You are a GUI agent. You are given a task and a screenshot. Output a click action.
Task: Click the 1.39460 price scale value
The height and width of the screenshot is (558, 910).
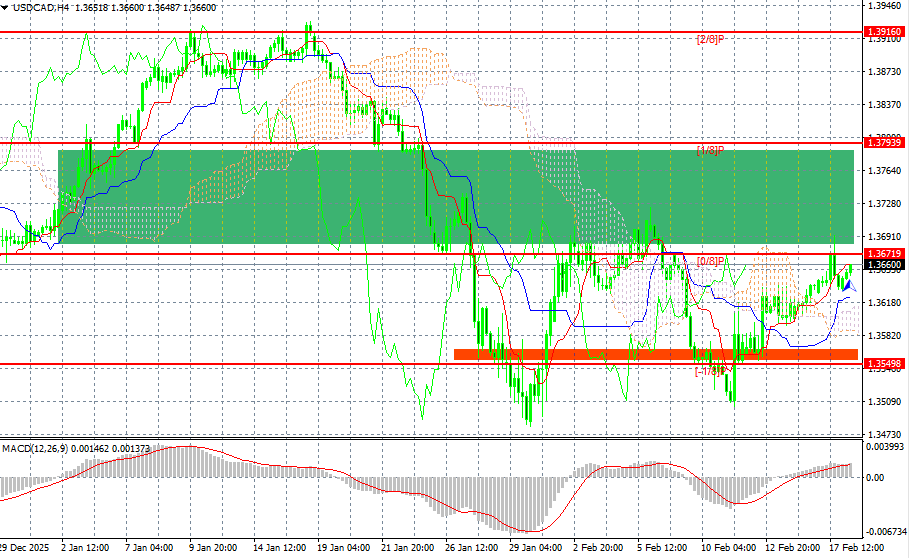pyautogui.click(x=884, y=6)
